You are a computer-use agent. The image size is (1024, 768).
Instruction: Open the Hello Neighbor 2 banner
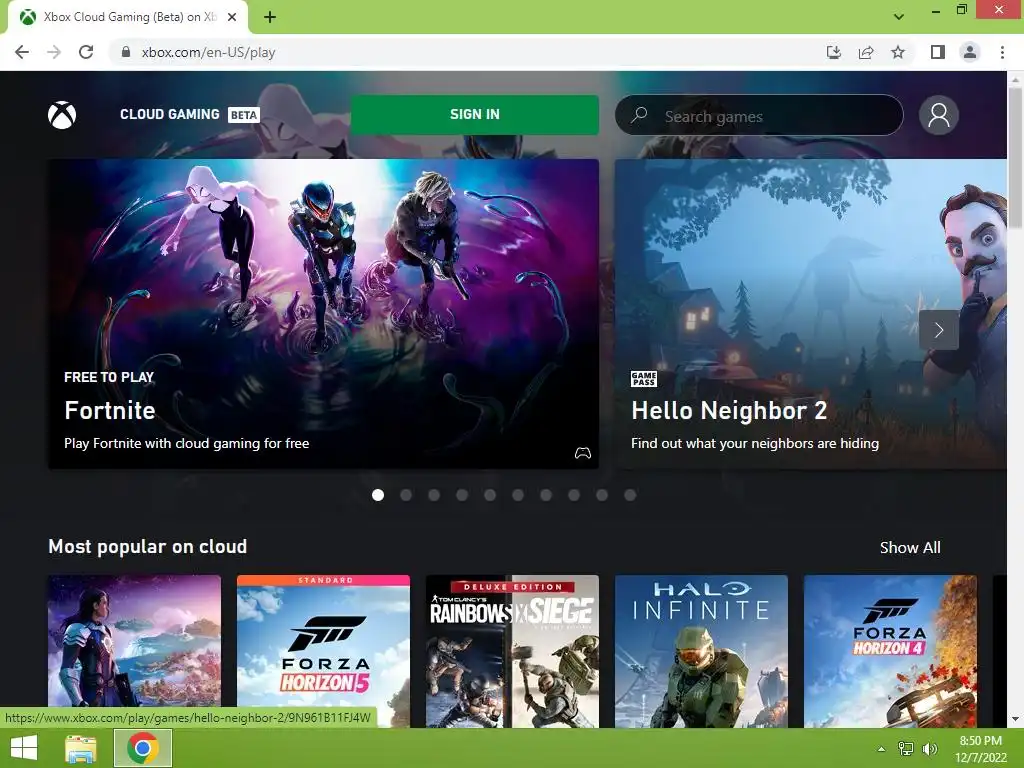(x=810, y=313)
